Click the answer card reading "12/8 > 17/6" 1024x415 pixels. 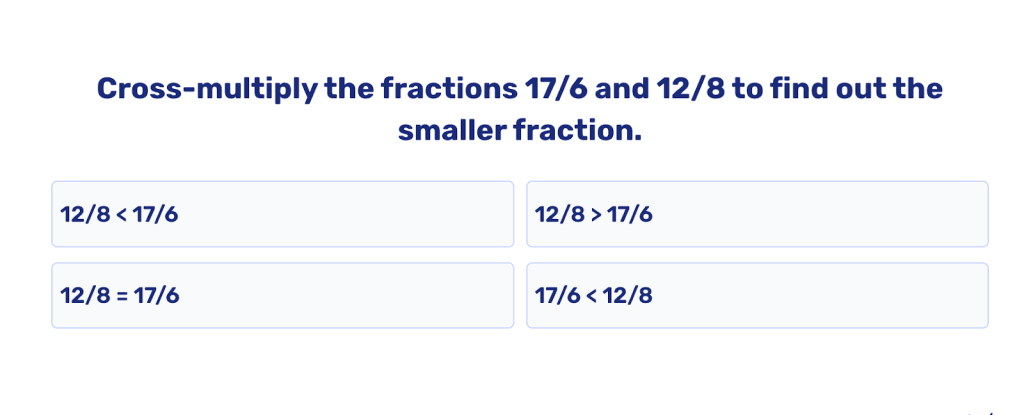(757, 214)
